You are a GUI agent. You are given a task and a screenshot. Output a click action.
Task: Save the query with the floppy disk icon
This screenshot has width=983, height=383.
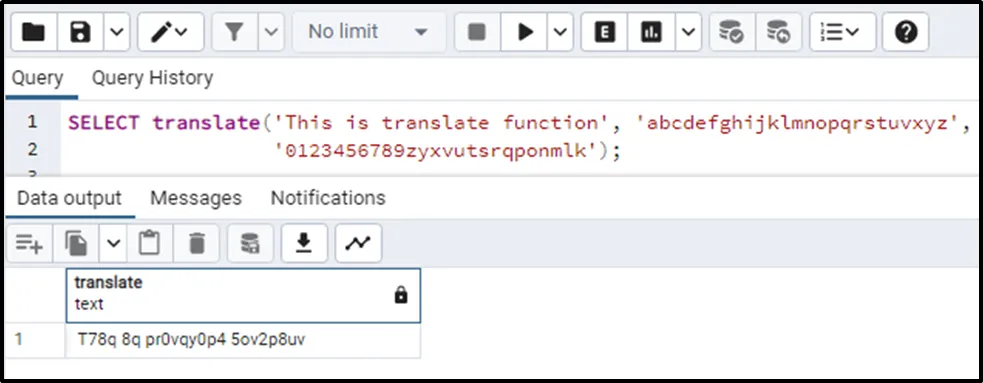point(80,32)
